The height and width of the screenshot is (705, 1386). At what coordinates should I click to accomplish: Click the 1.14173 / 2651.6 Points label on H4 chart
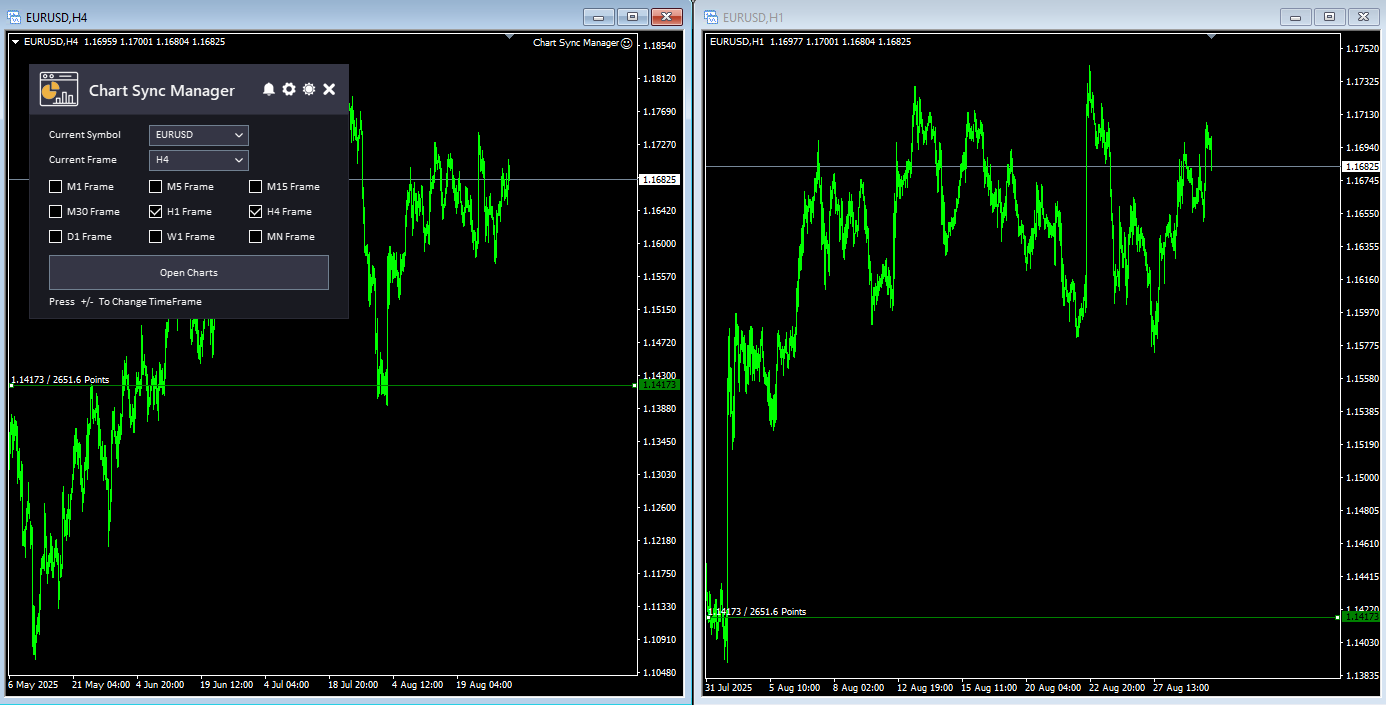[x=60, y=380]
